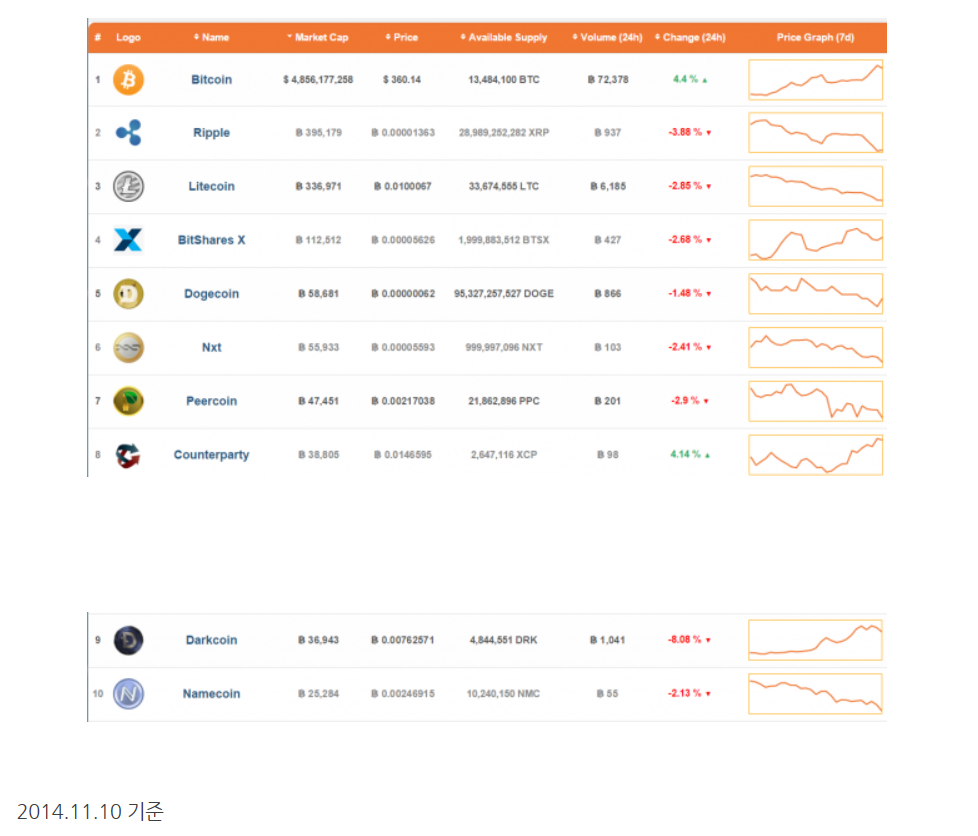Screen dimensions: 978x836
Task: Click the Ripple logo icon
Action: pos(128,132)
